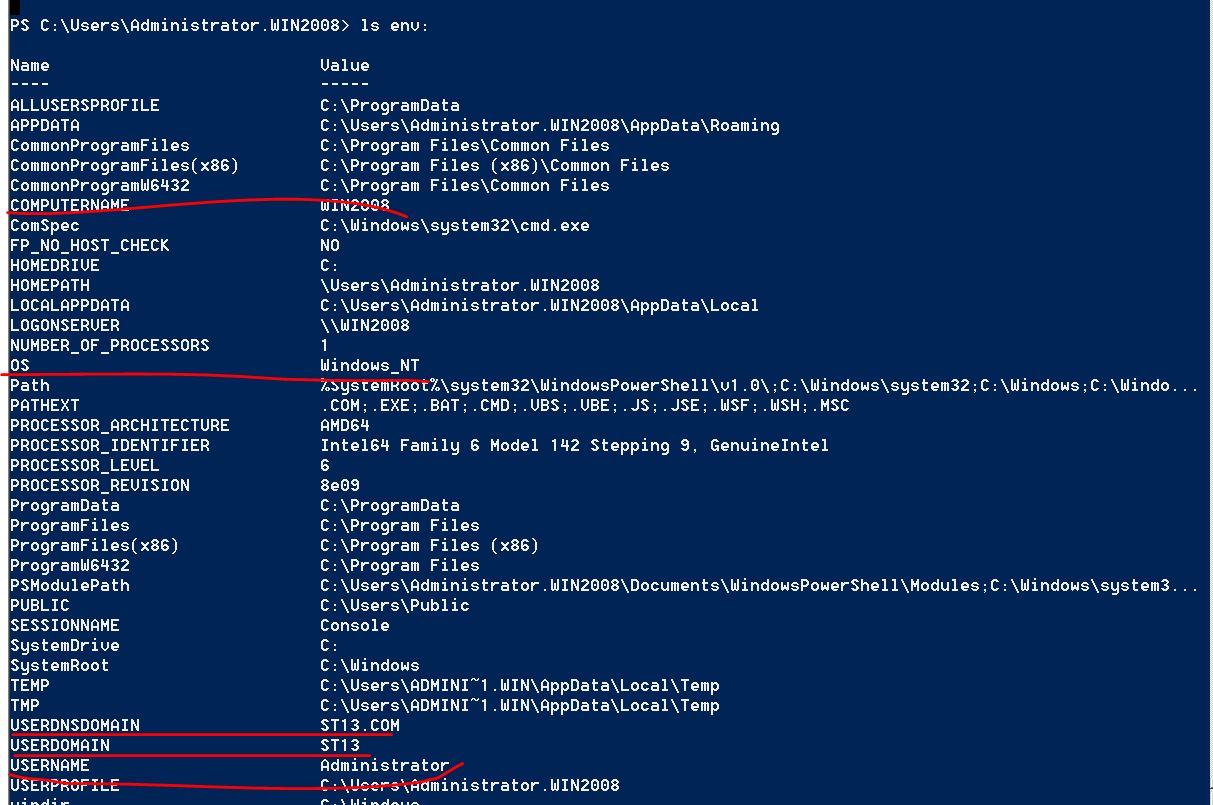The height and width of the screenshot is (805, 1213).
Task: Click the USERNAME value Administrator
Action: (385, 766)
